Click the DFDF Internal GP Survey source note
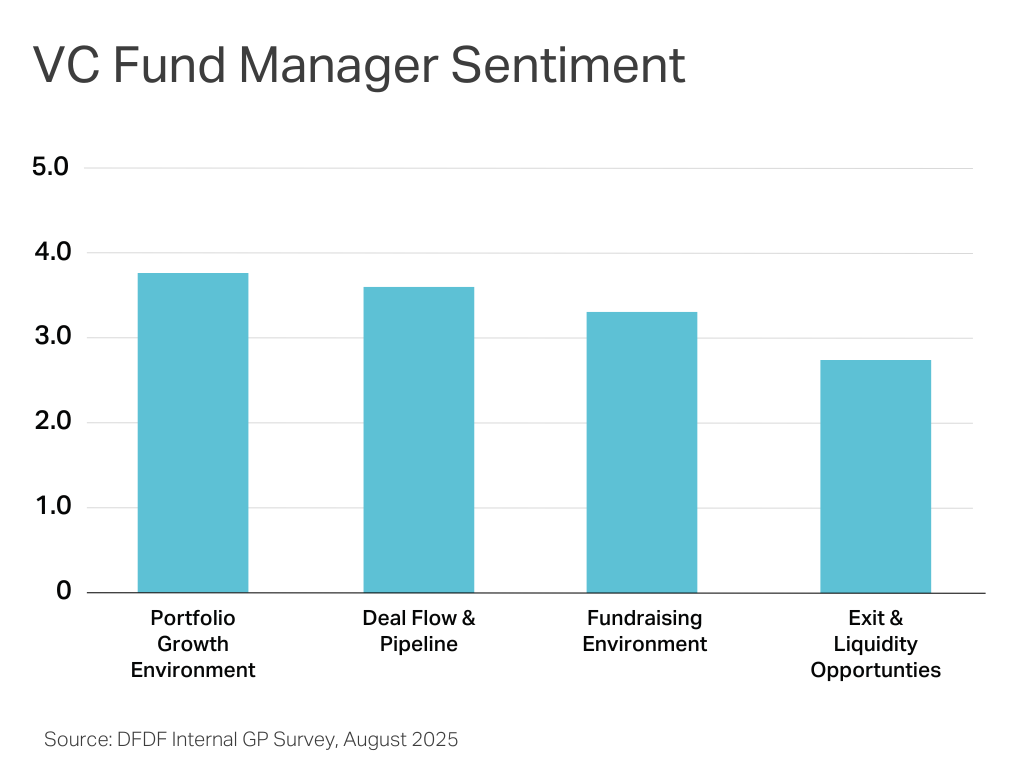Image resolution: width=1024 pixels, height=768 pixels. coord(251,740)
